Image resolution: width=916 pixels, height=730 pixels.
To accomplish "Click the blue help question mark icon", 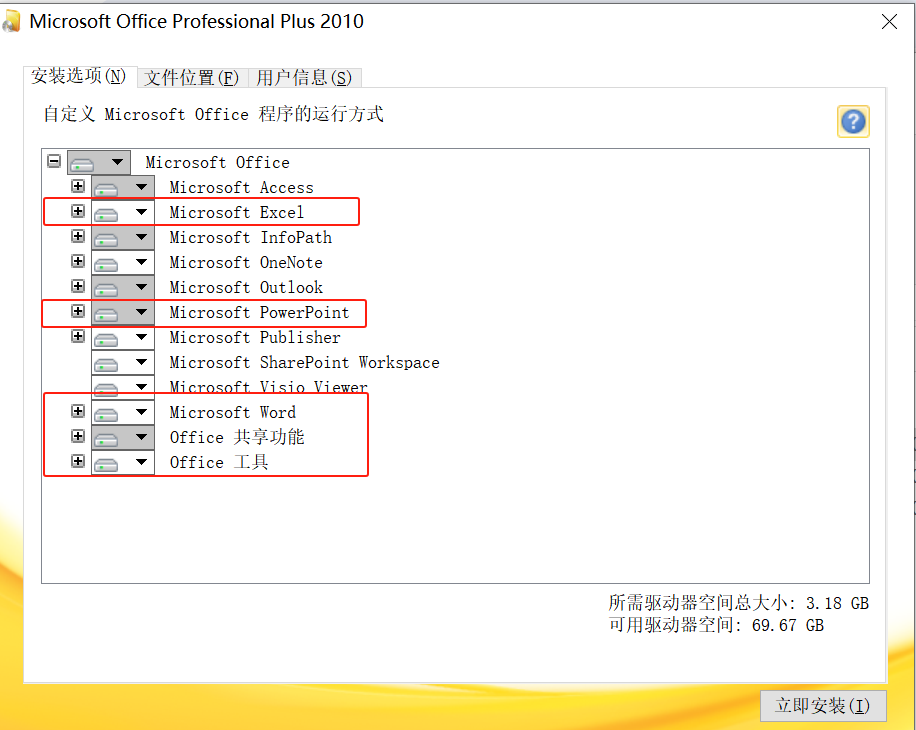I will 852,122.
